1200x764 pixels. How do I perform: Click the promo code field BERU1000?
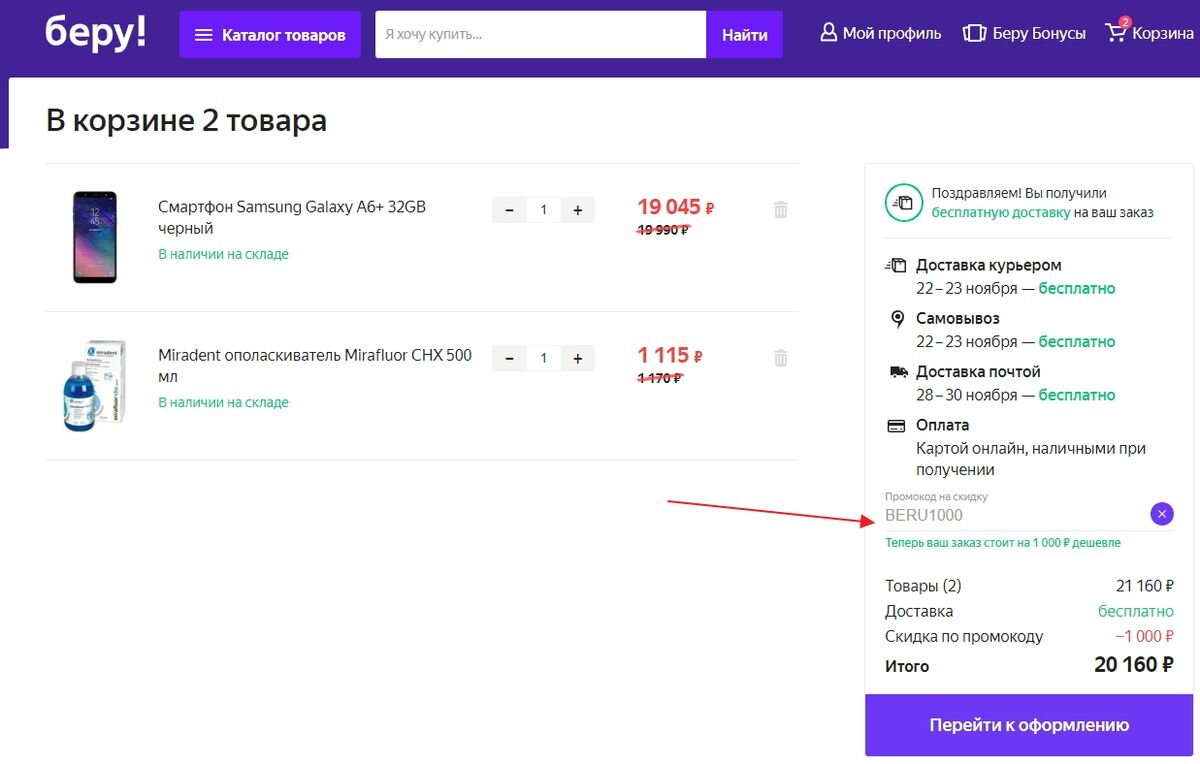click(1015, 515)
